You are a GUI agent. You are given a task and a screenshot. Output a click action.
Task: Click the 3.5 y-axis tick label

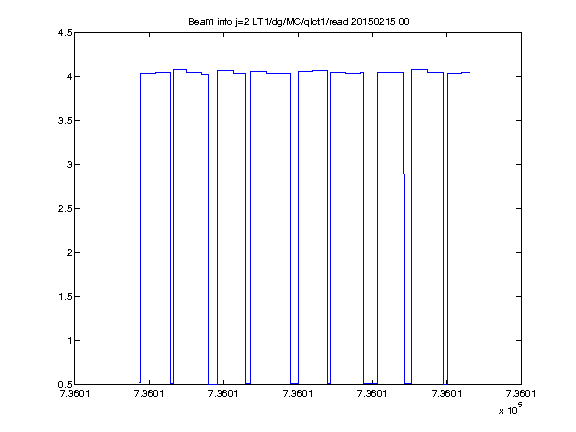[65, 121]
